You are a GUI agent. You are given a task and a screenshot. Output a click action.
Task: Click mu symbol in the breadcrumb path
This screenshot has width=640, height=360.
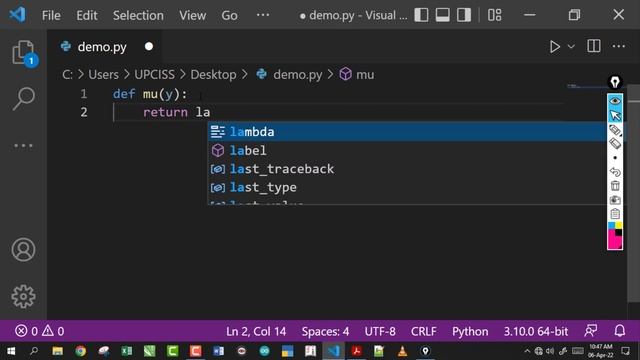pos(365,75)
